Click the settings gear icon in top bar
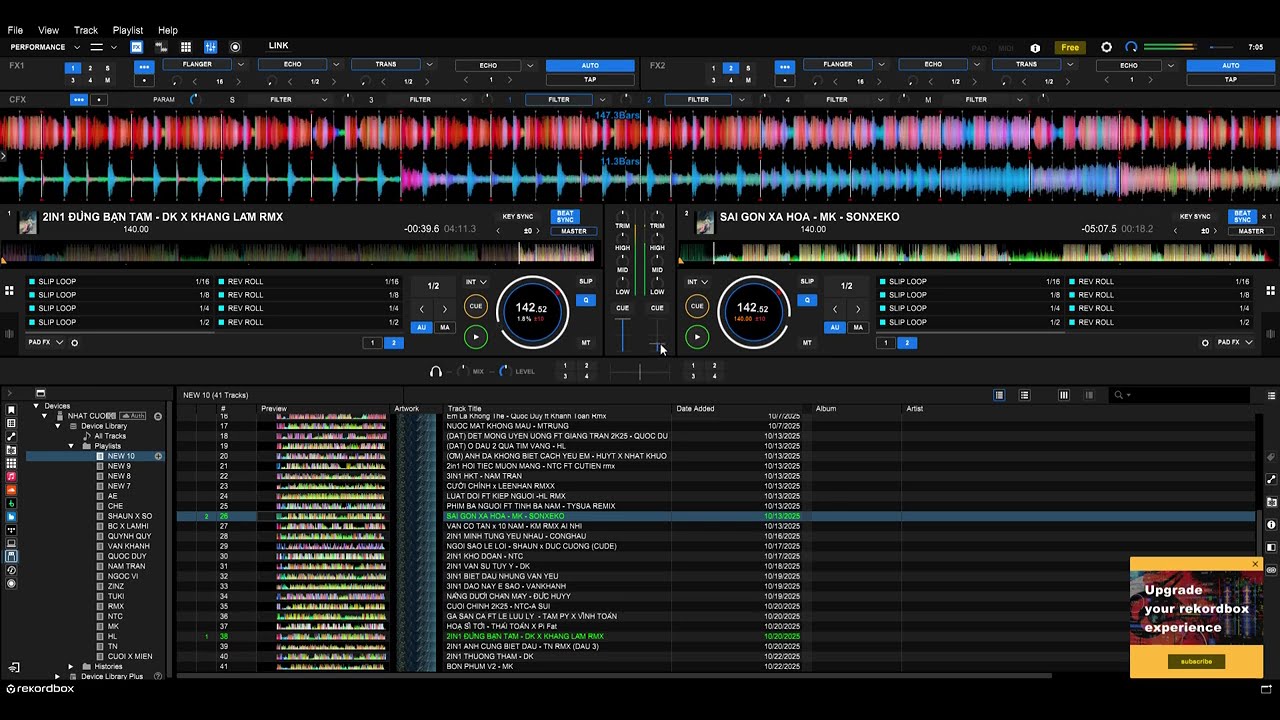 tap(1106, 47)
